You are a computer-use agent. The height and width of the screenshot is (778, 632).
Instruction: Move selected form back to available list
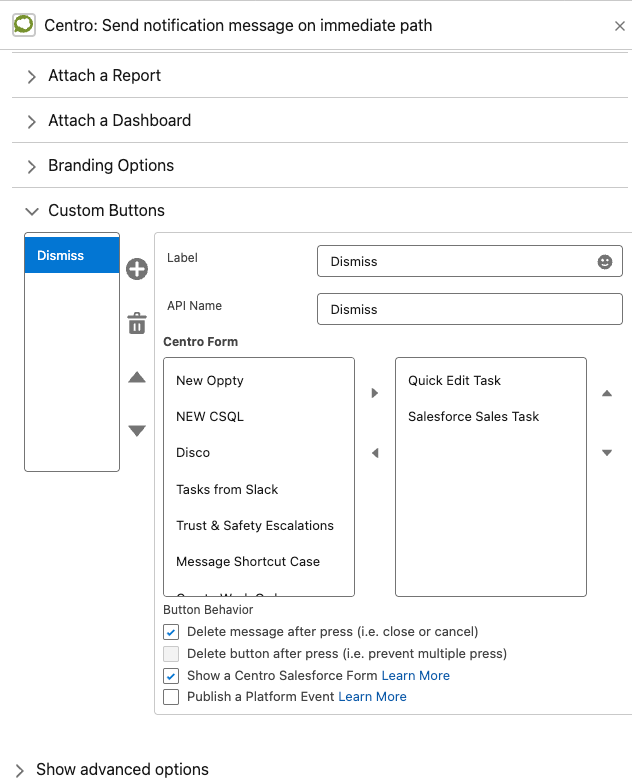(375, 453)
